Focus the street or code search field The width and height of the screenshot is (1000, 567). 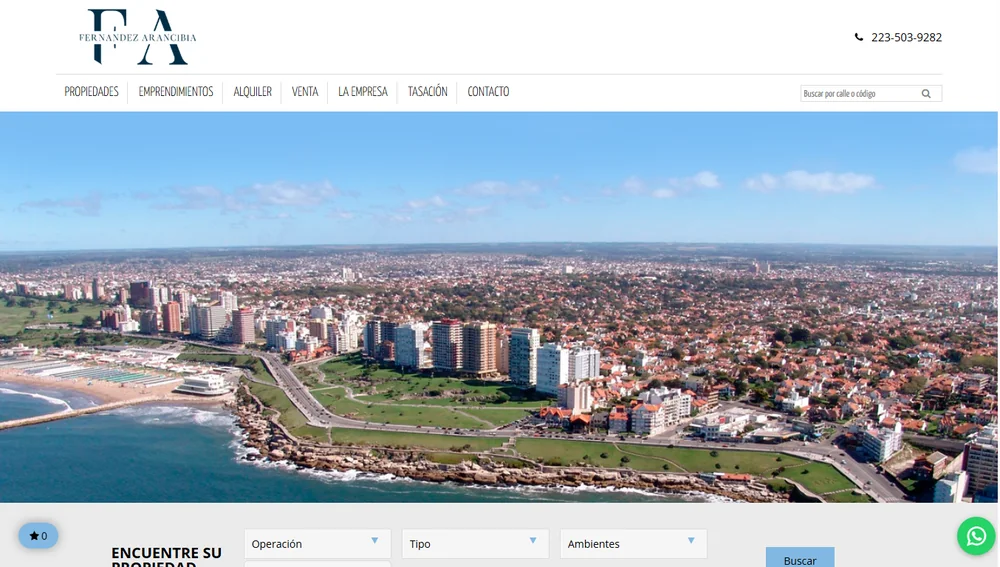coord(858,94)
